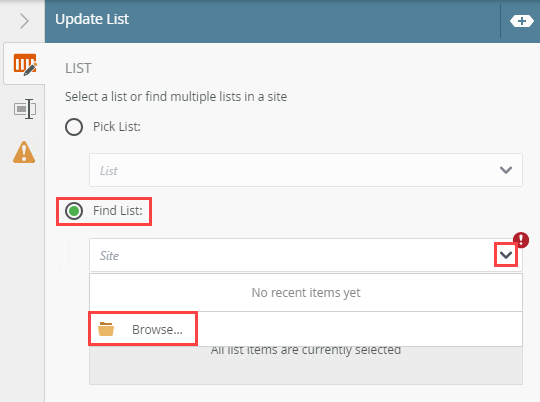Click the folder icon next to Browse
The height and width of the screenshot is (402, 540).
(x=106, y=329)
